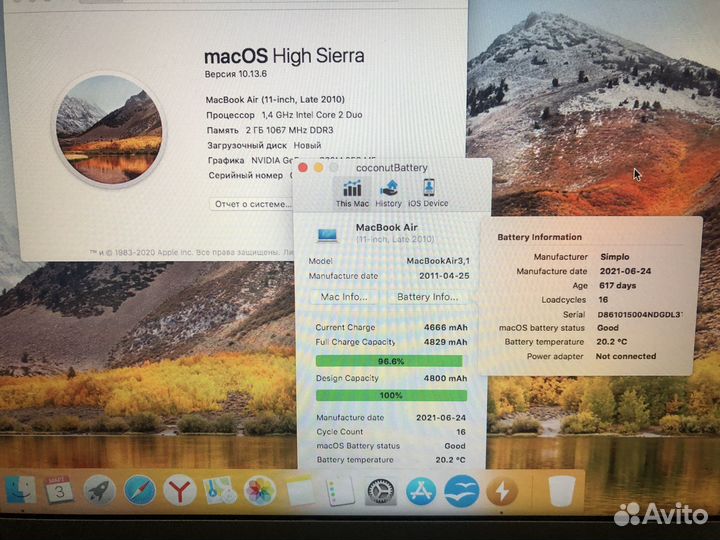
Task: Click the Battery Information heading
Action: [540, 237]
